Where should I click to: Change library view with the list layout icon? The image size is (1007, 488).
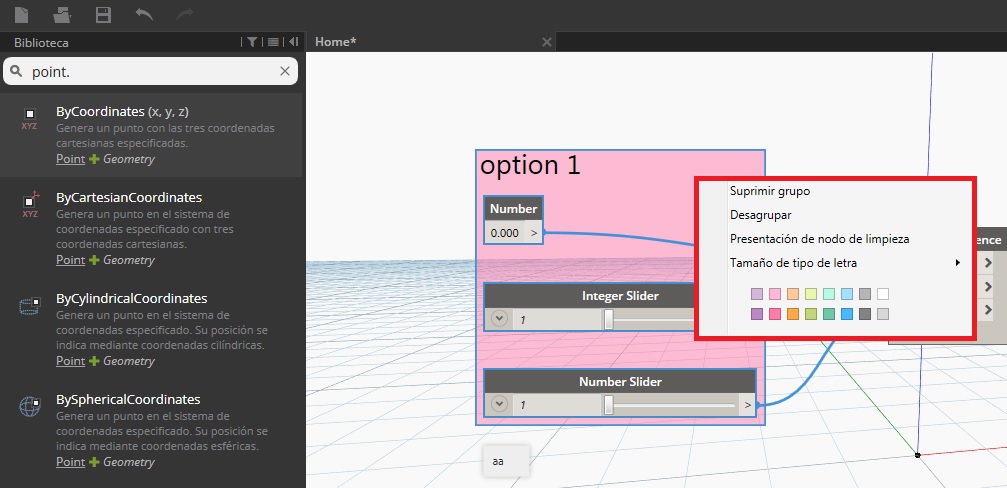point(273,42)
